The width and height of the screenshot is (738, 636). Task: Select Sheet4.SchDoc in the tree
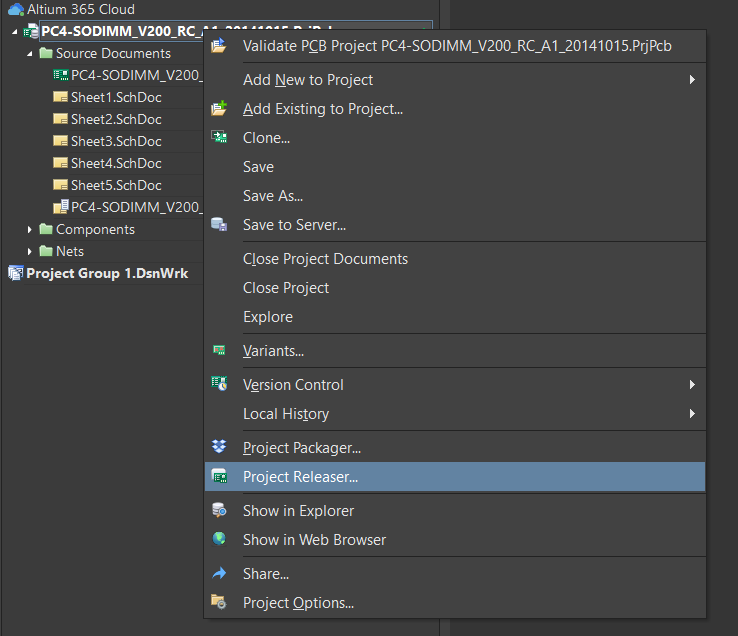click(116, 163)
